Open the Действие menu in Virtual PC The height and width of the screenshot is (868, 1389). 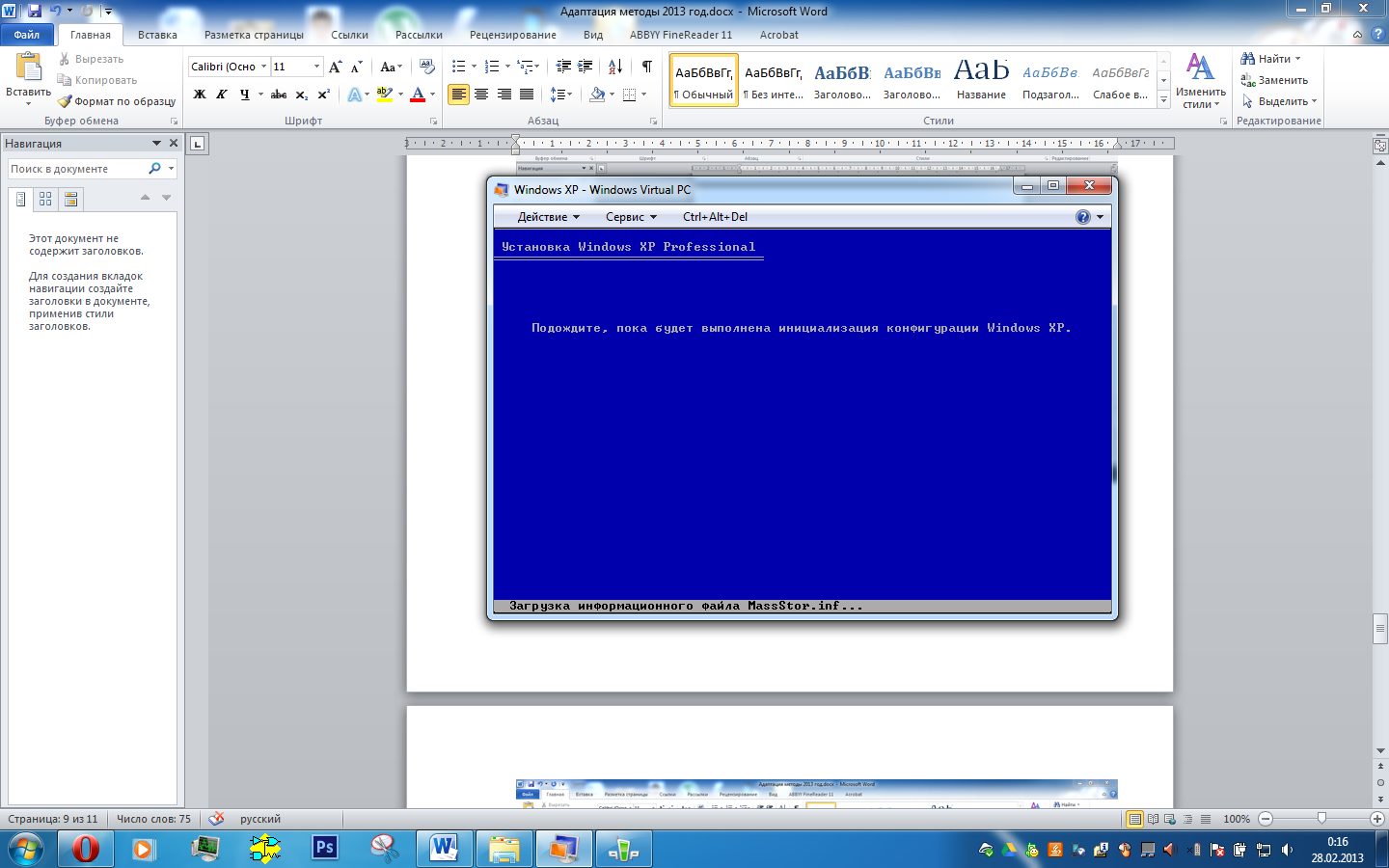548,217
